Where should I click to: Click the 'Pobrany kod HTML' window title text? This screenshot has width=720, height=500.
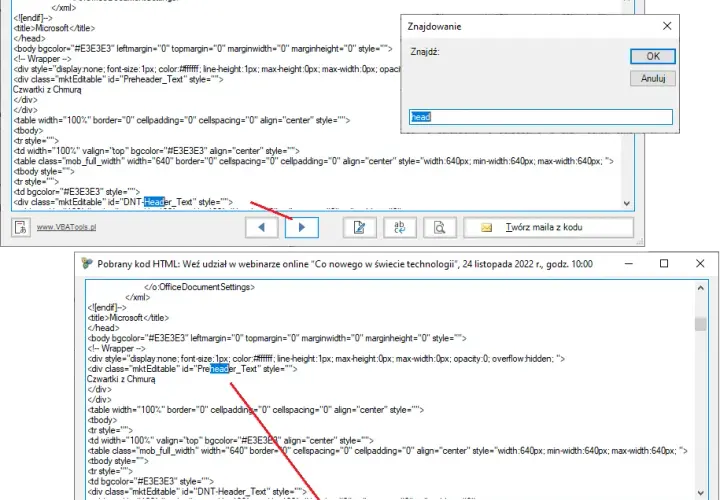345,264
